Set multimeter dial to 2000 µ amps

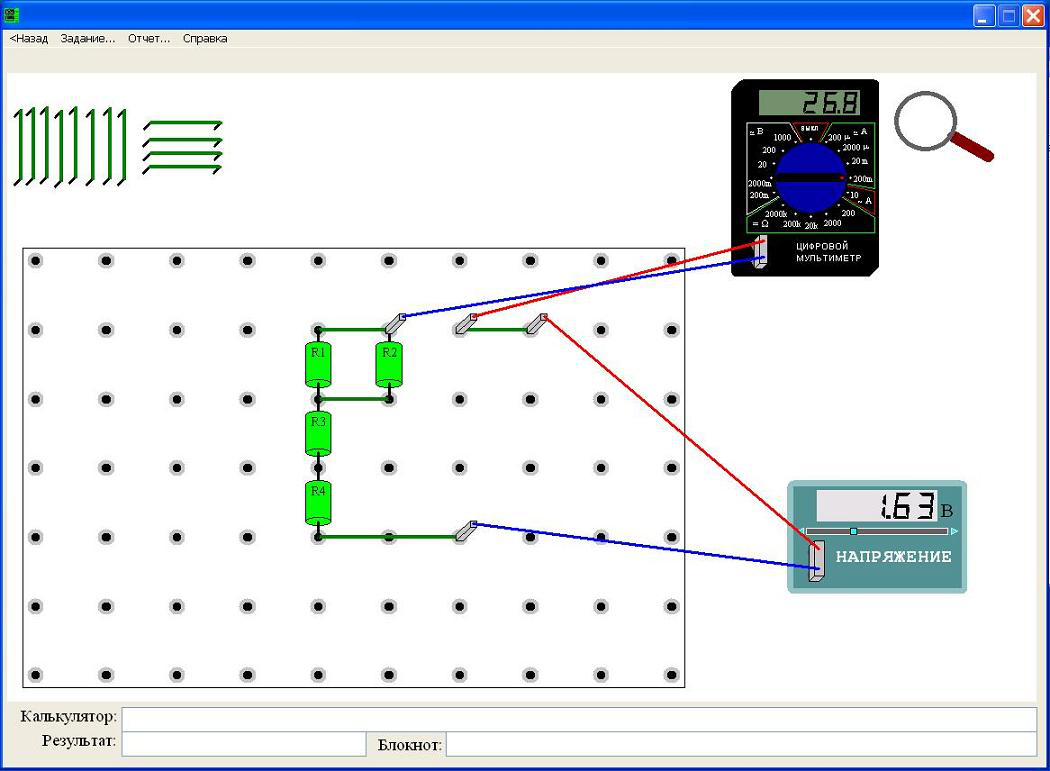[855, 147]
